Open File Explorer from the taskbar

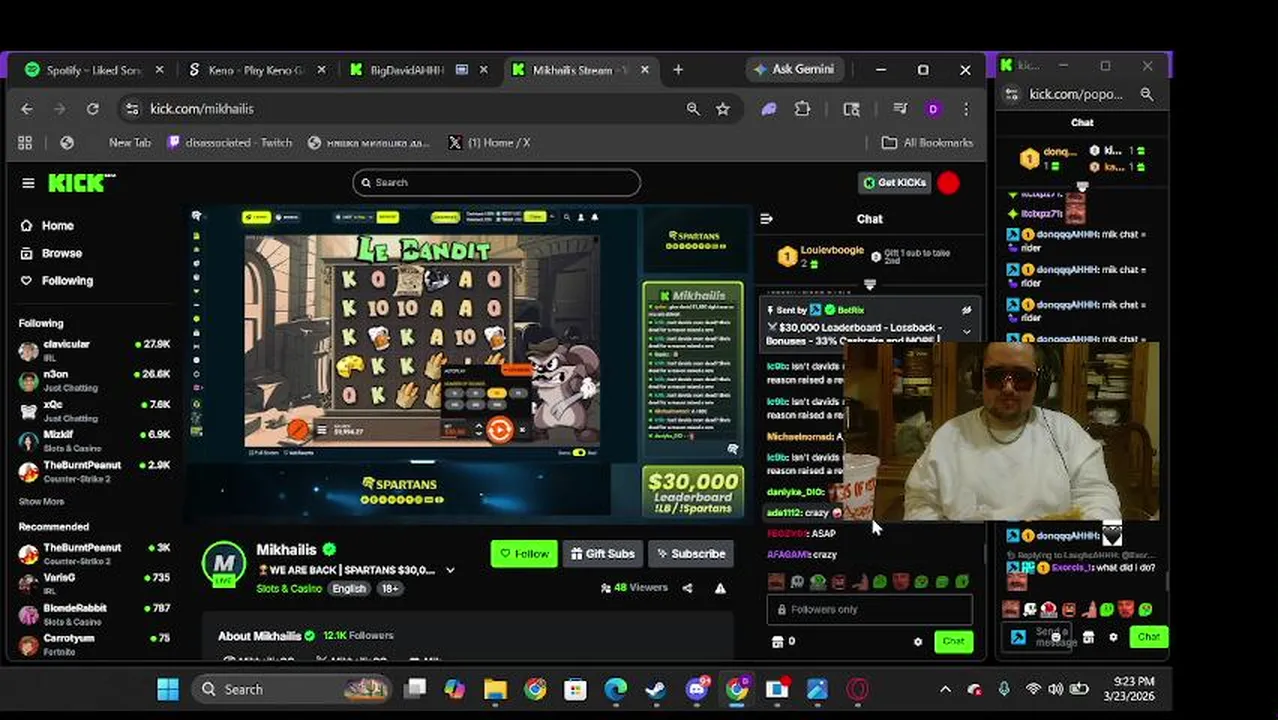coord(495,689)
